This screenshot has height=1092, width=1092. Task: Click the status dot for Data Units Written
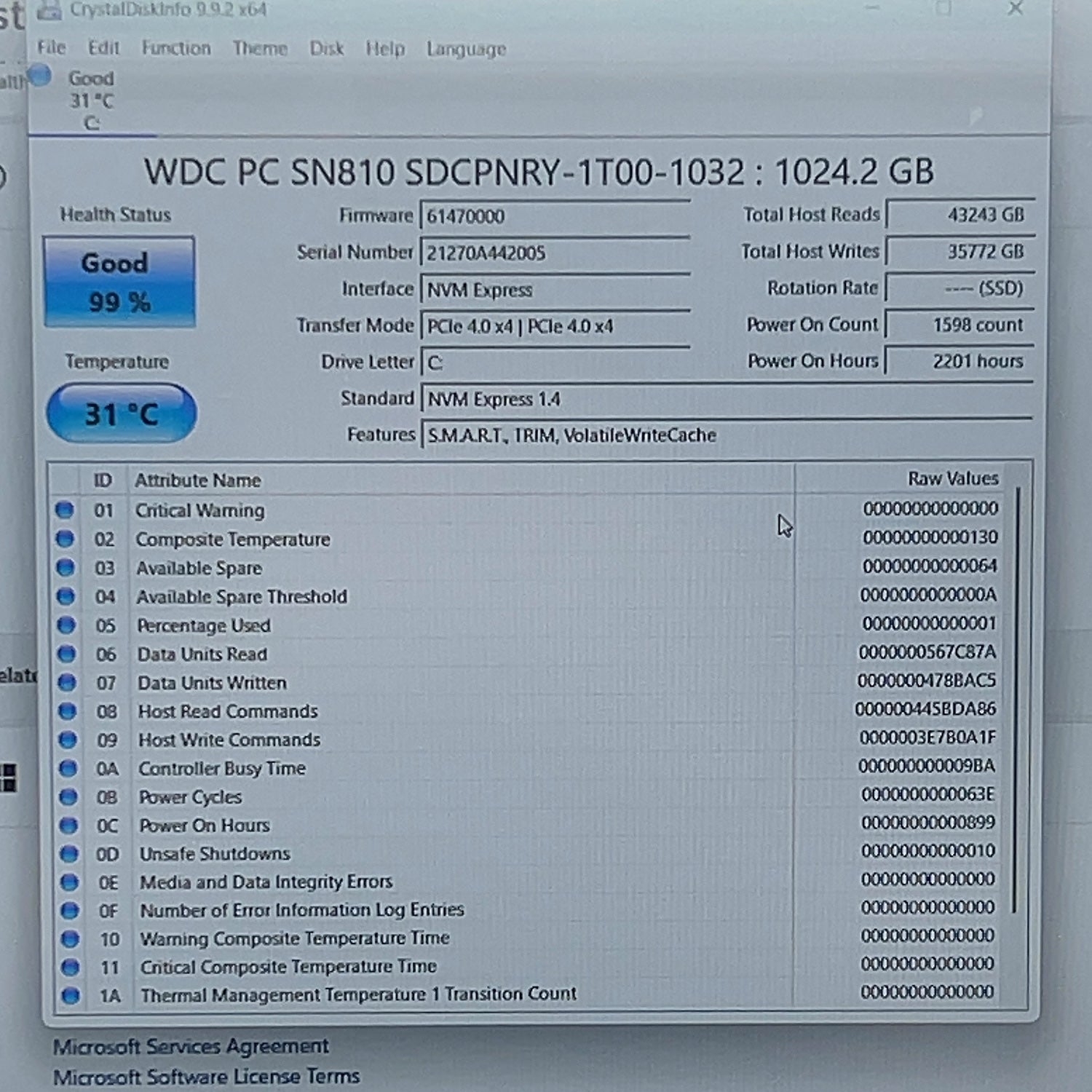67,682
